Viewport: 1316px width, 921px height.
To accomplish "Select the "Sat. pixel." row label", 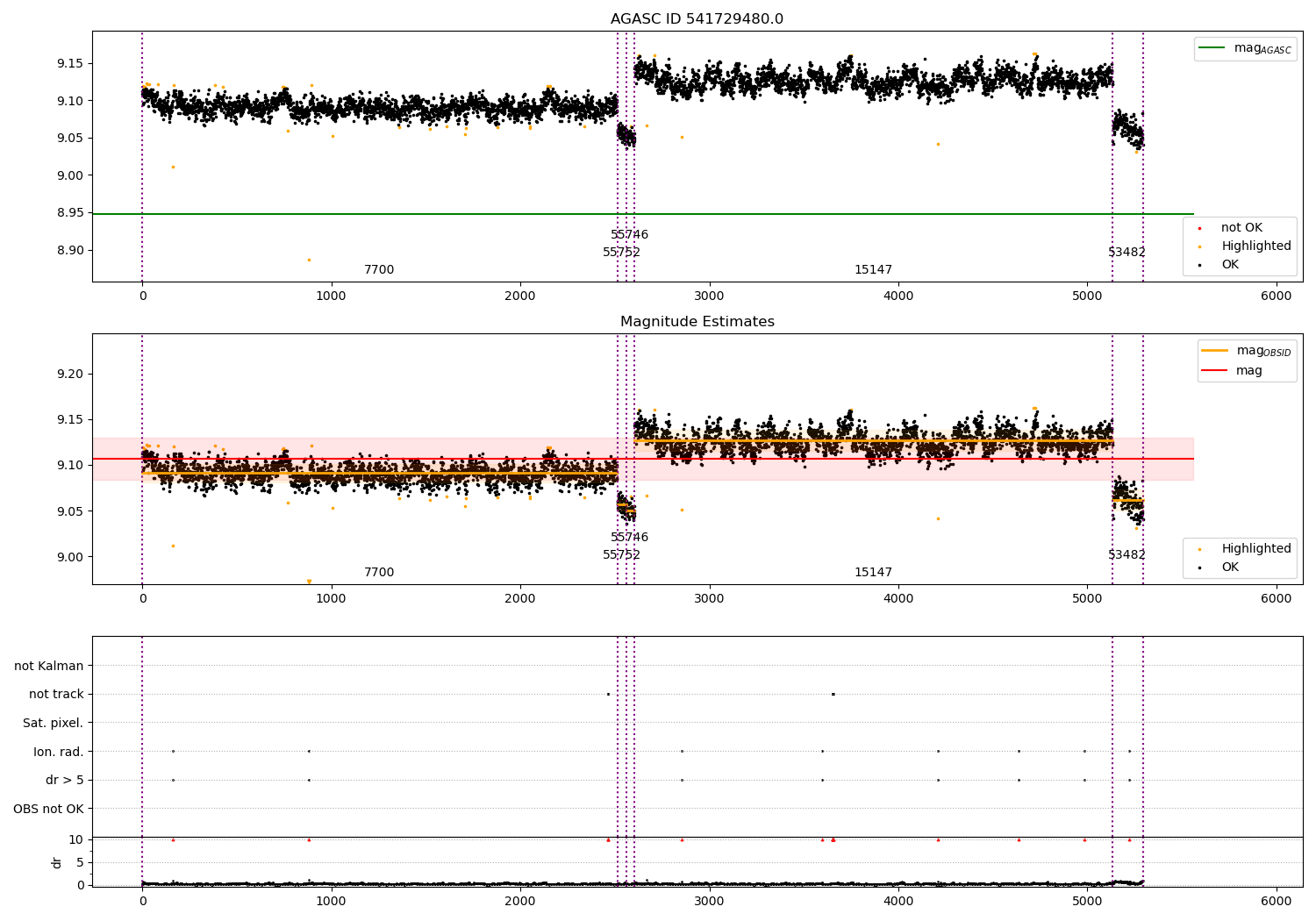I will click(x=54, y=723).
